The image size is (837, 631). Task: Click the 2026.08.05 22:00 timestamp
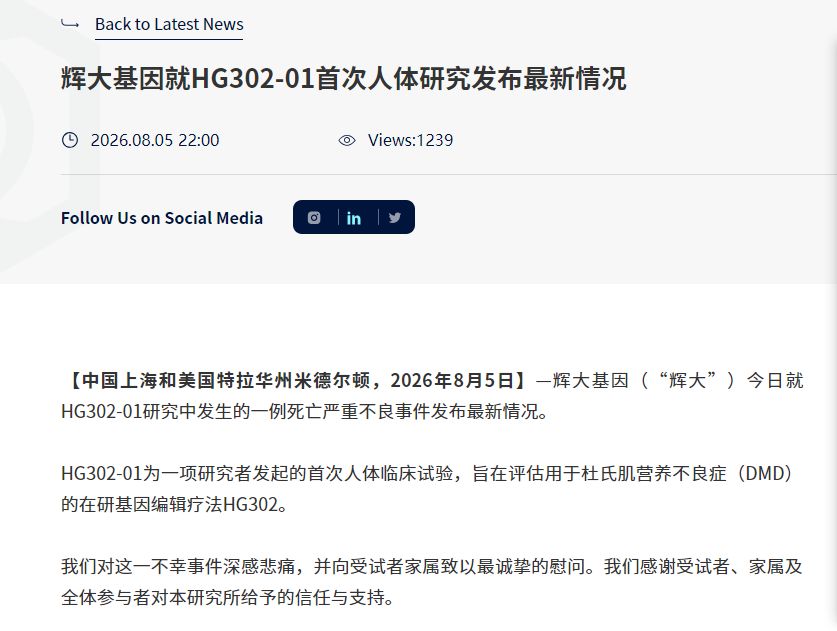click(155, 140)
